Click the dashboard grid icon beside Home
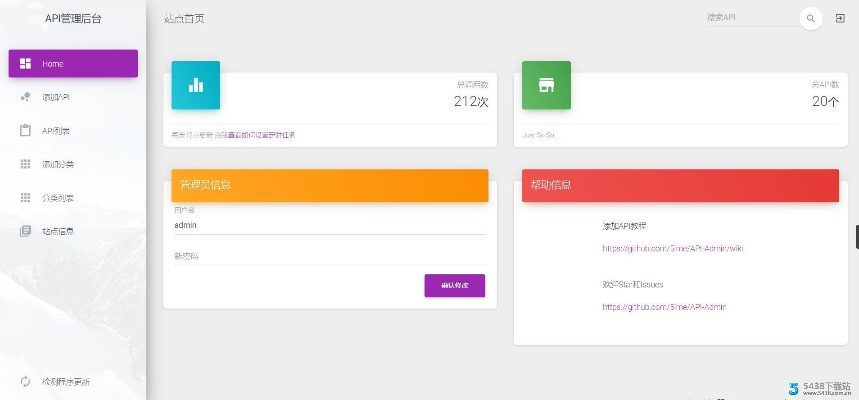The width and height of the screenshot is (859, 400). click(25, 64)
